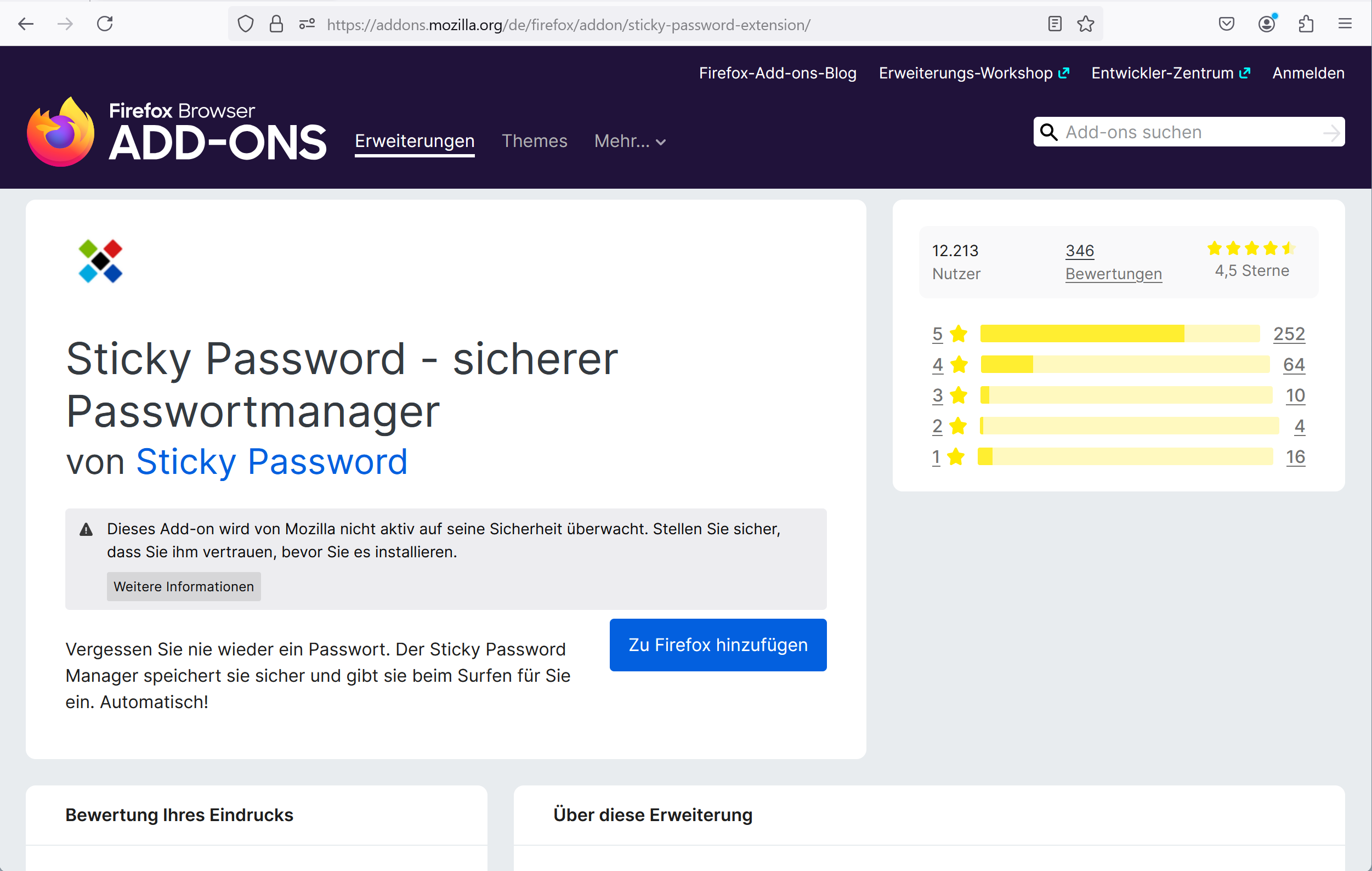Click the Firefox Browser Add-ons logo
The height and width of the screenshot is (871, 1372).
point(177,132)
